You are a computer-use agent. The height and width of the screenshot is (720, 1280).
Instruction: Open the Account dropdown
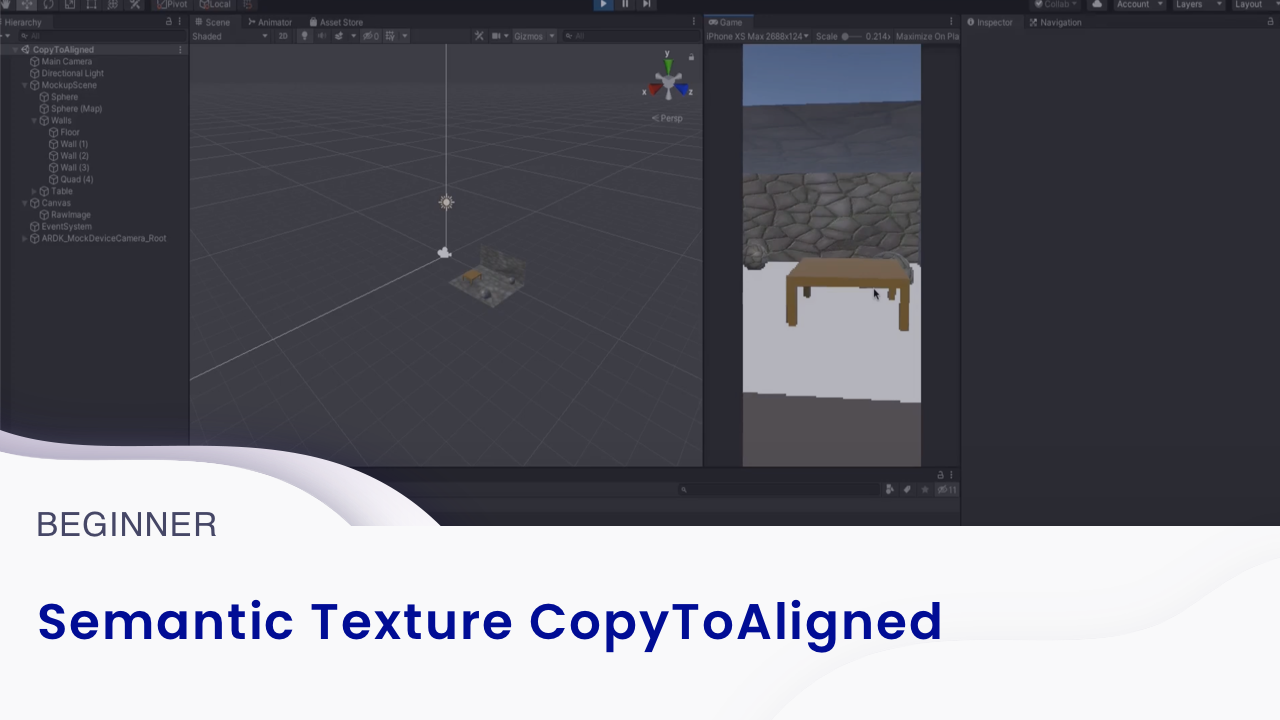click(1140, 4)
